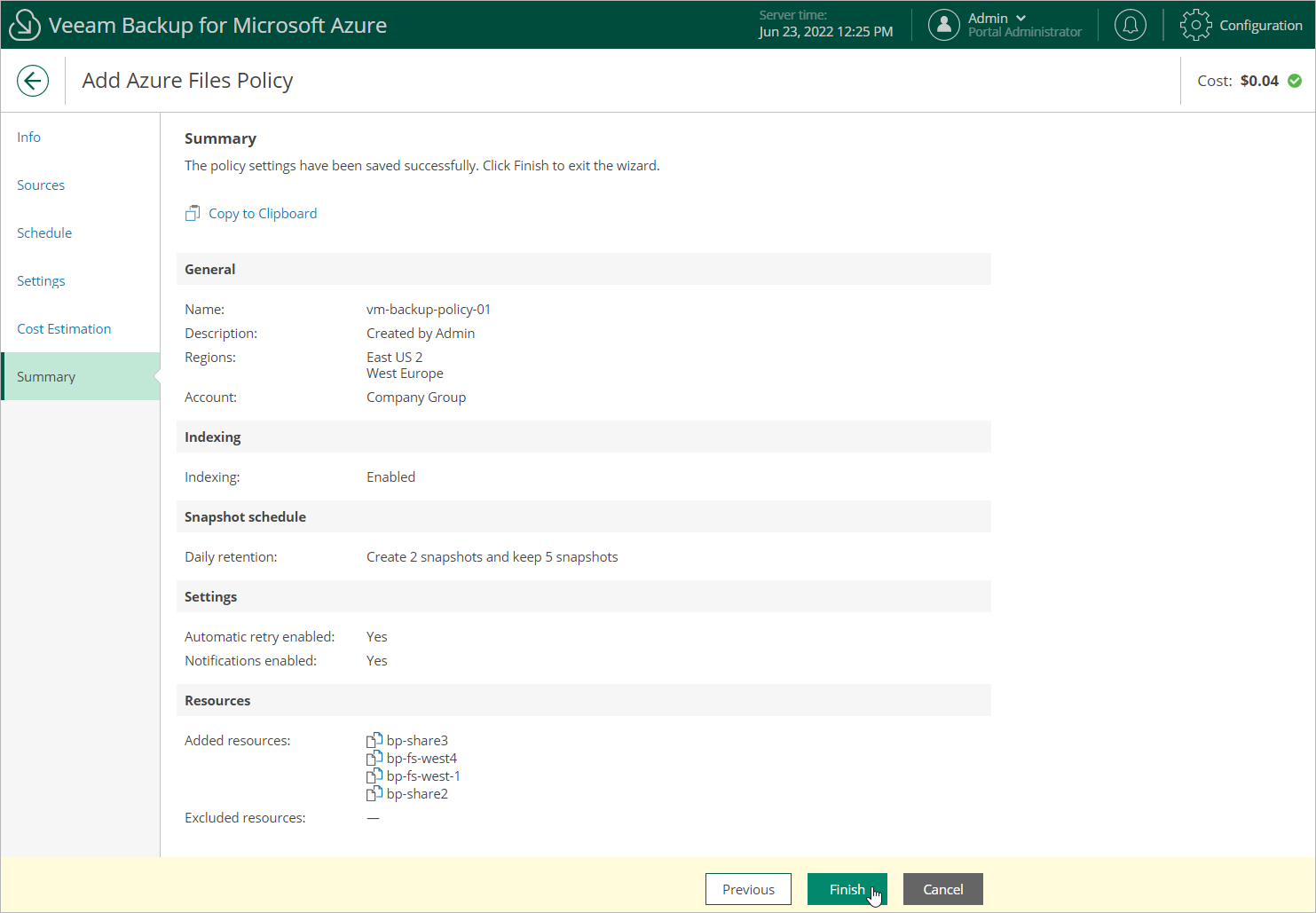Go to the Info wizard step
Image resolution: width=1316 pixels, height=913 pixels.
28,137
